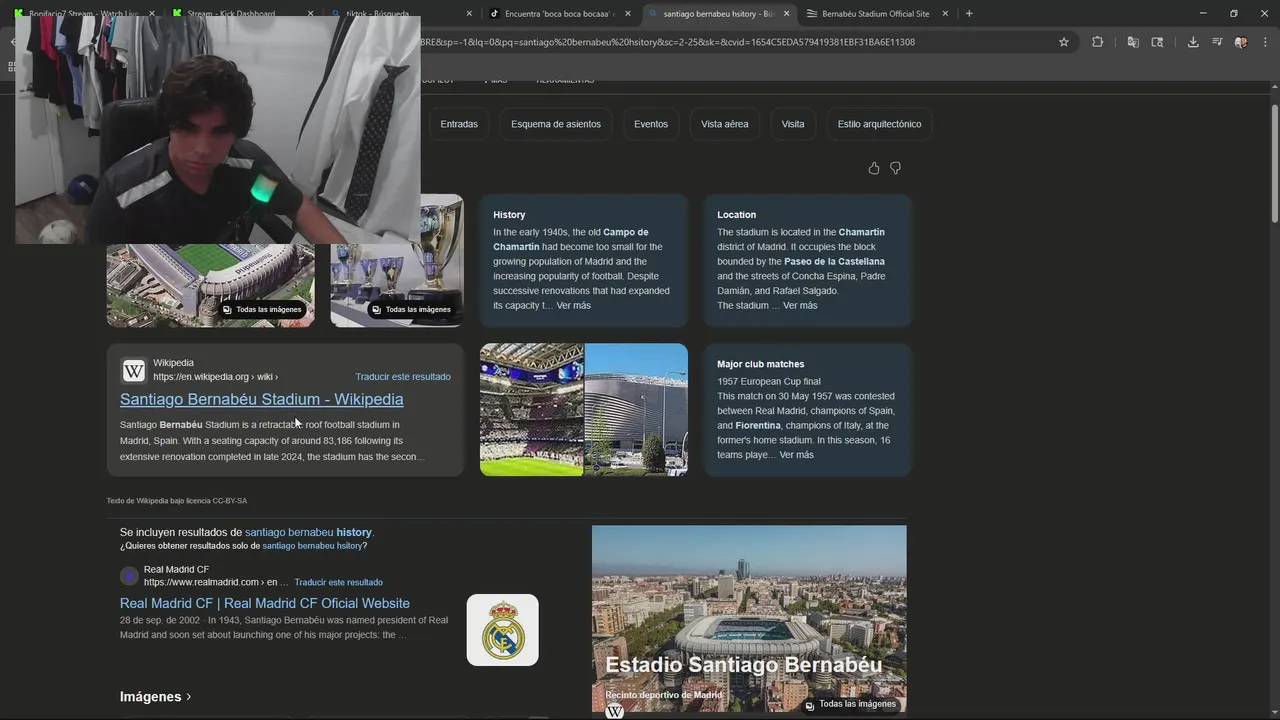Click the santiago bernabeu history suggestion link
Image resolution: width=1280 pixels, height=720 pixels.
click(x=308, y=533)
